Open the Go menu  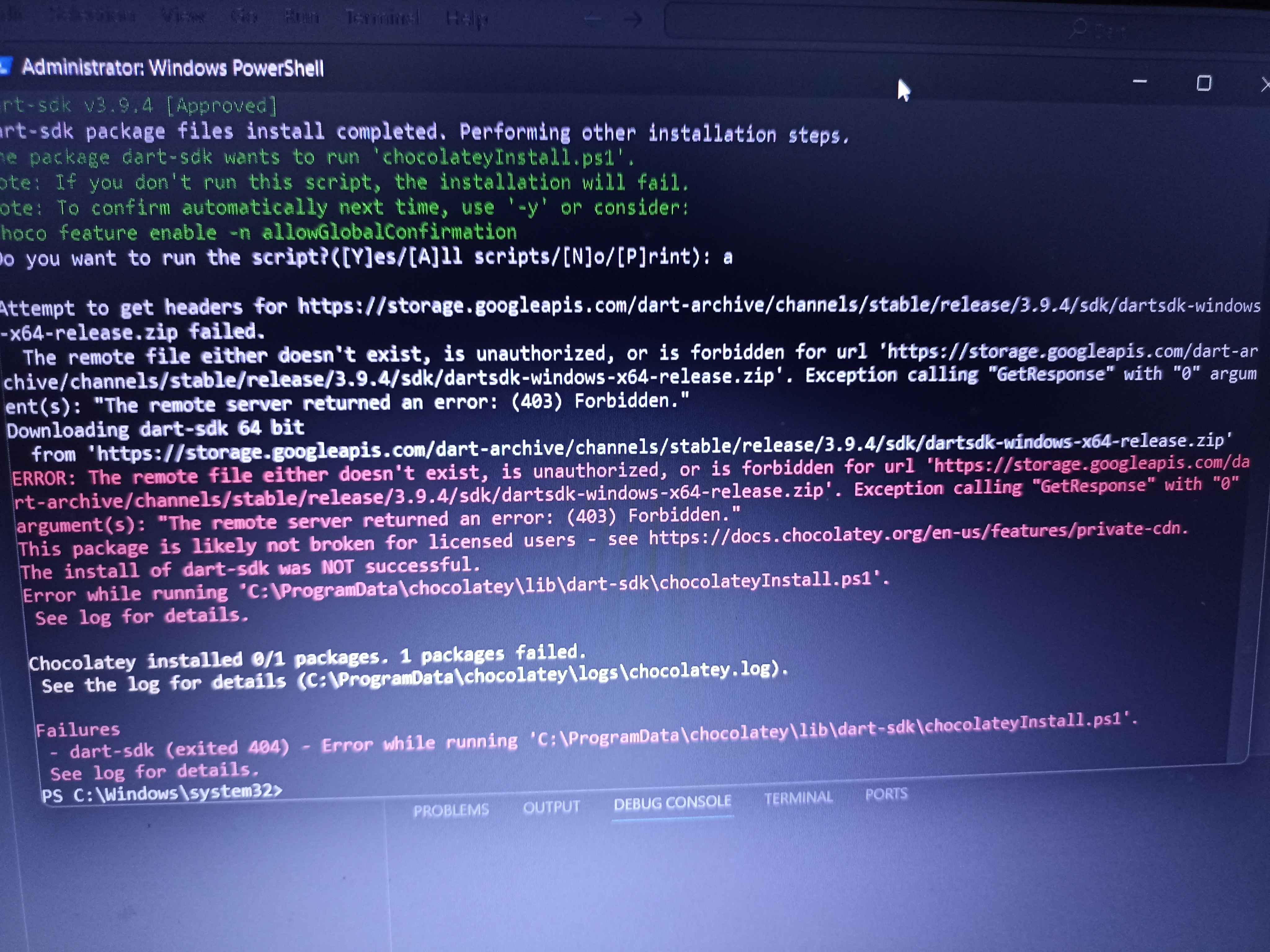(x=244, y=17)
